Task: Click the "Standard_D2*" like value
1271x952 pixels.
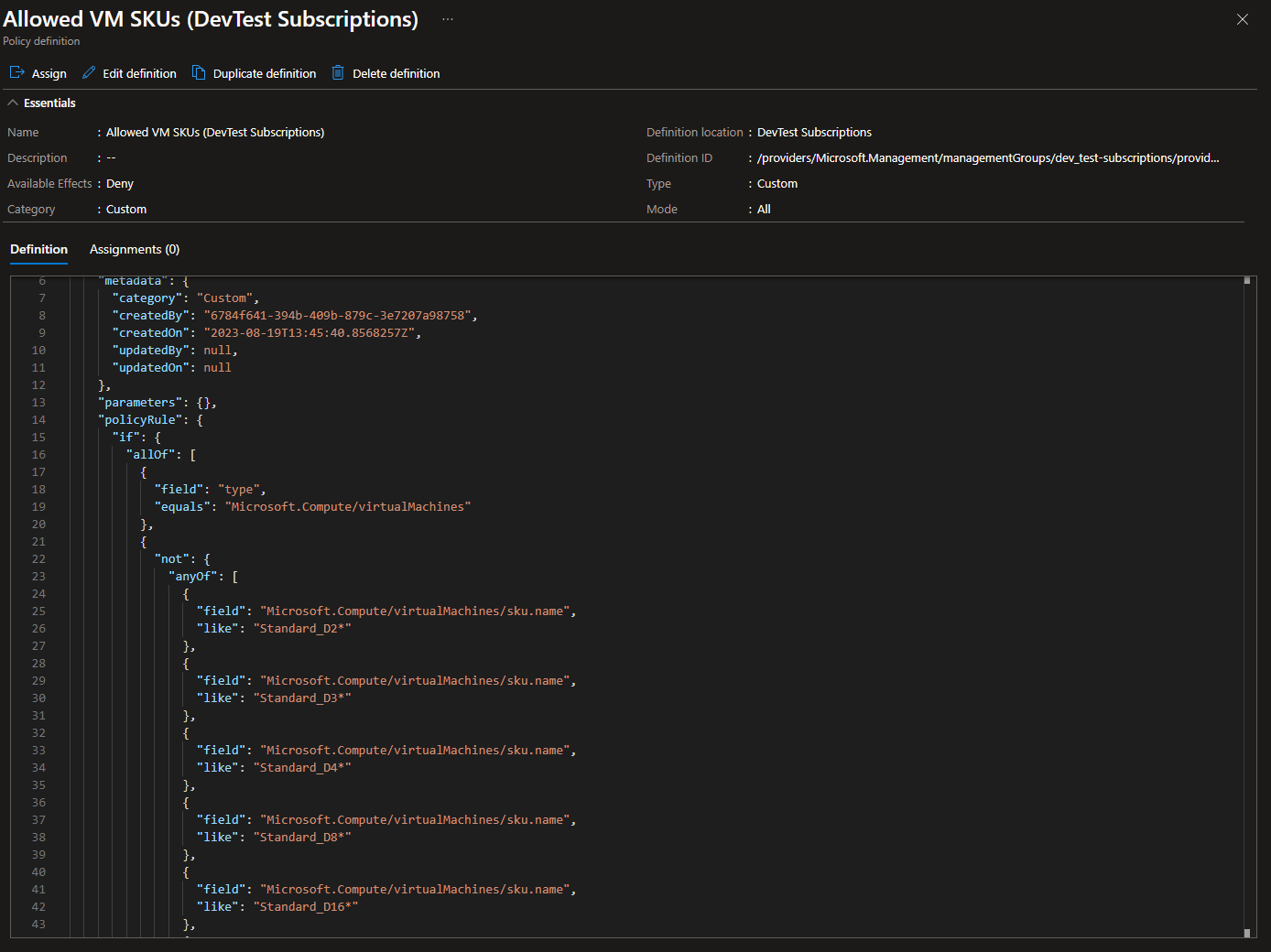Action: [x=302, y=628]
